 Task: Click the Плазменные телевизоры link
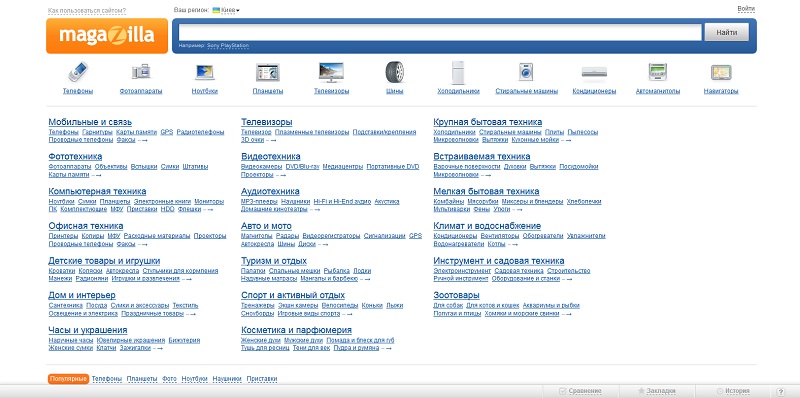coord(312,132)
